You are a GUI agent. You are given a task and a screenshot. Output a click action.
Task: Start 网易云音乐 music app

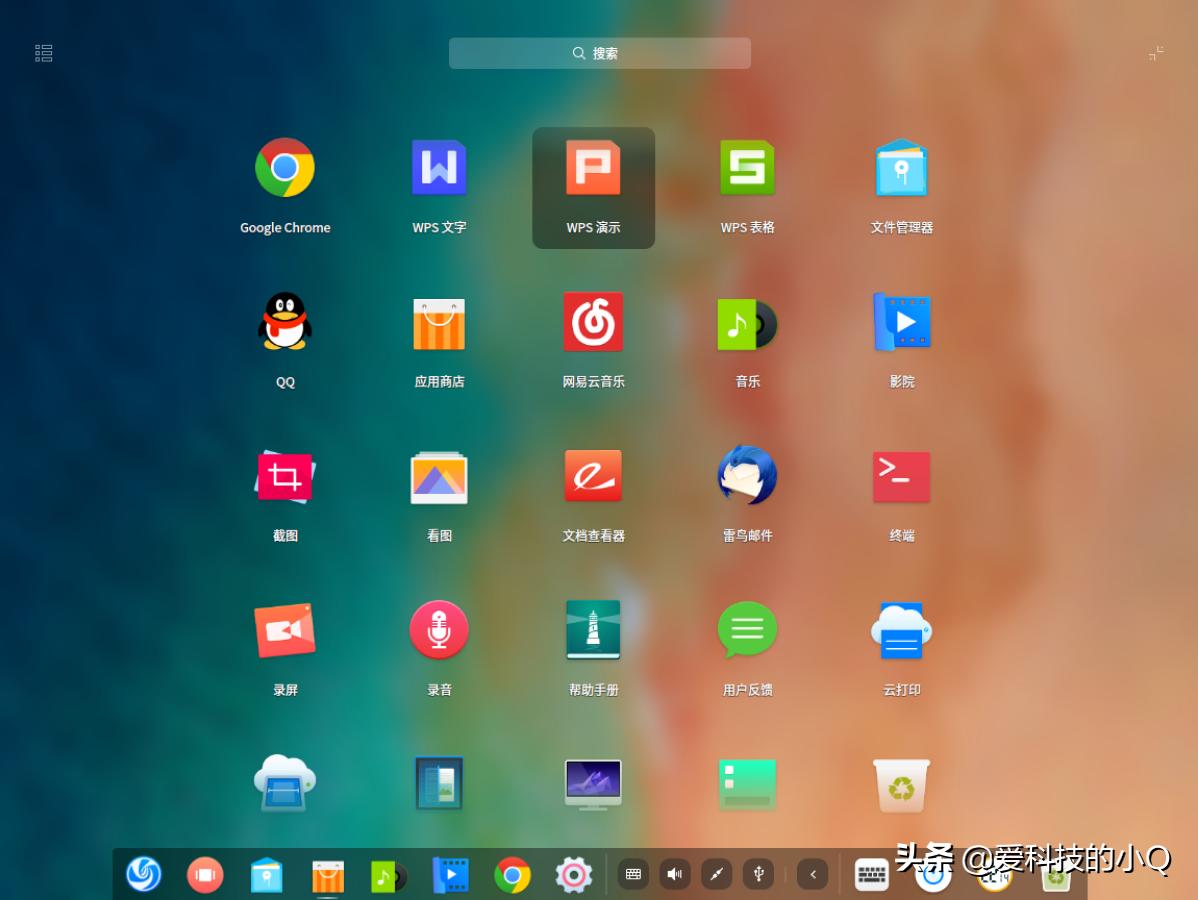pyautogui.click(x=593, y=322)
